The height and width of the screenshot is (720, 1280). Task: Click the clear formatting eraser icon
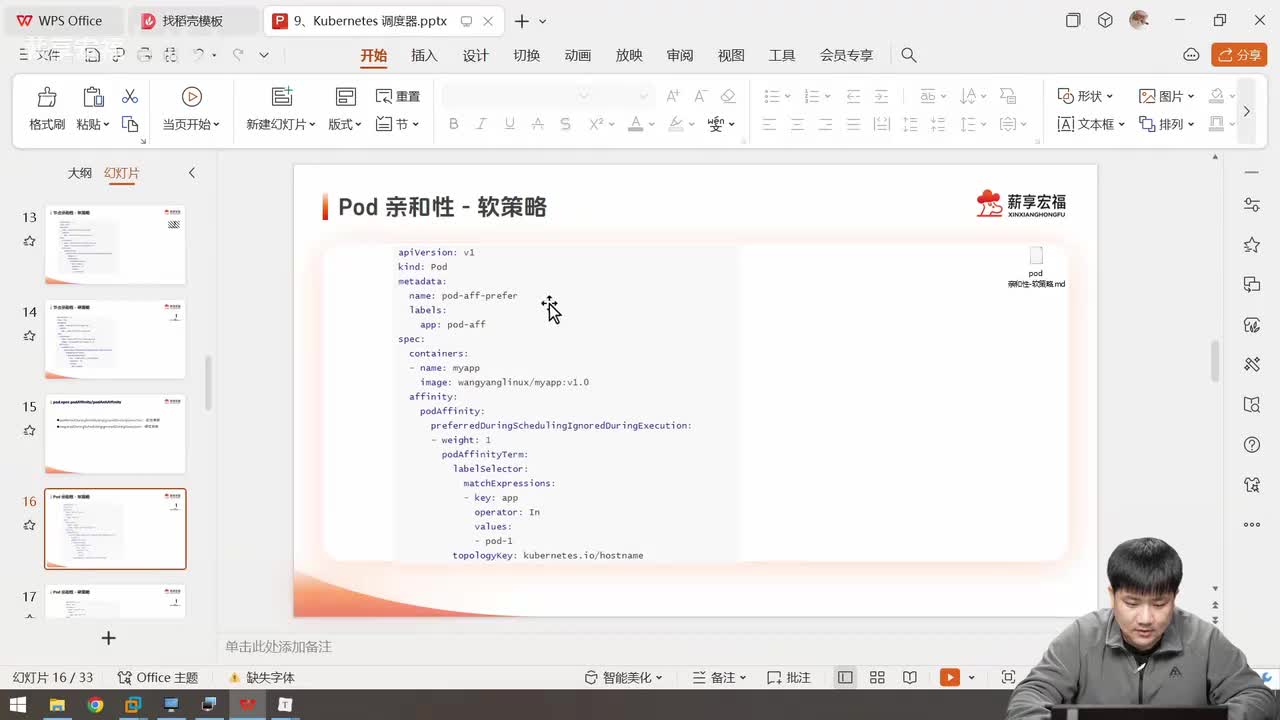728,96
